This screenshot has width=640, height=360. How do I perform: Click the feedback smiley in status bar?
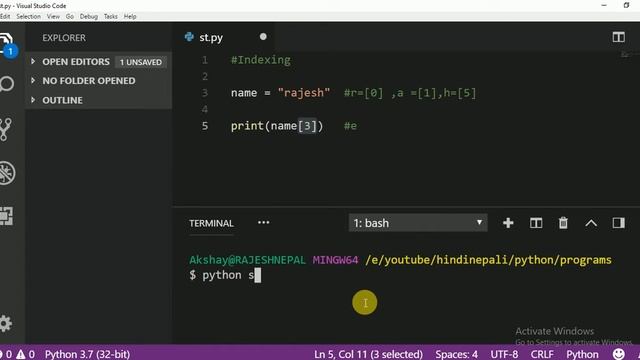pyautogui.click(x=618, y=354)
